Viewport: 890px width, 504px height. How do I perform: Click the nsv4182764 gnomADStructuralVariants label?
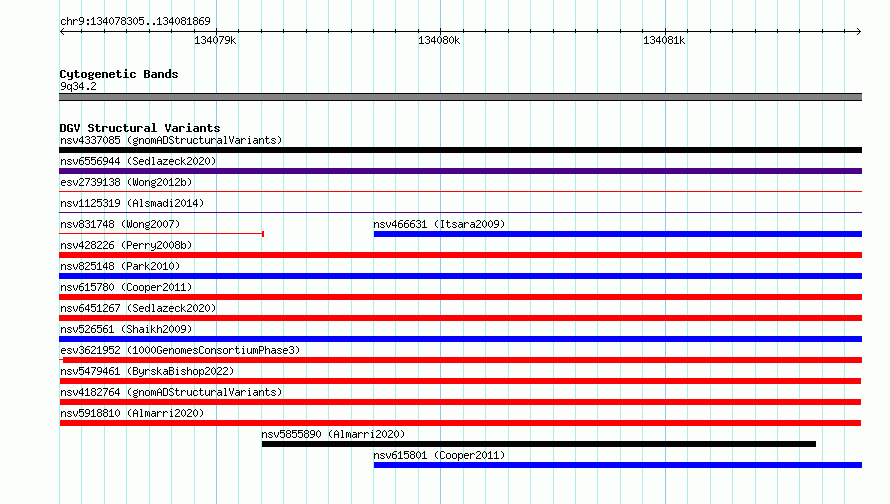point(171,392)
